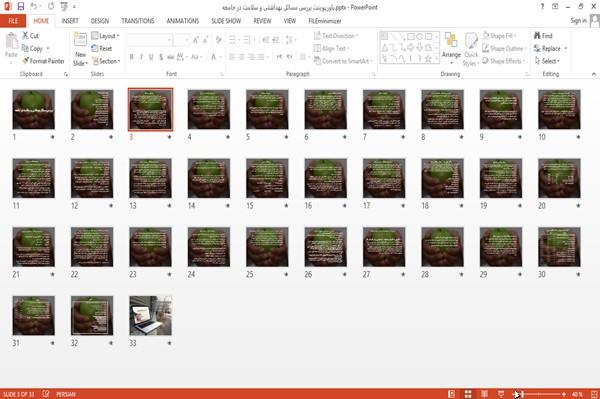Open the Text Direction dropdown
600x399 pixels.
(336, 36)
